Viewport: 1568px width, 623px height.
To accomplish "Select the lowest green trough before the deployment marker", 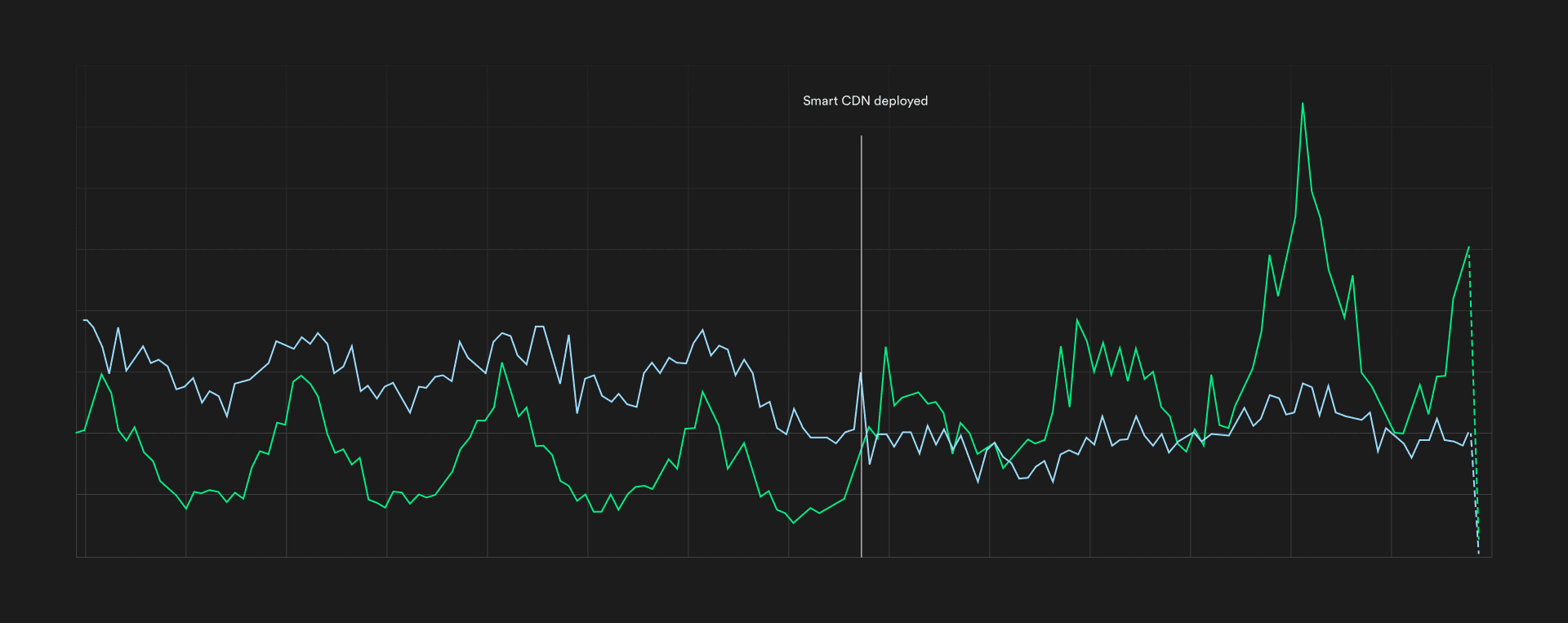I will [x=793, y=523].
